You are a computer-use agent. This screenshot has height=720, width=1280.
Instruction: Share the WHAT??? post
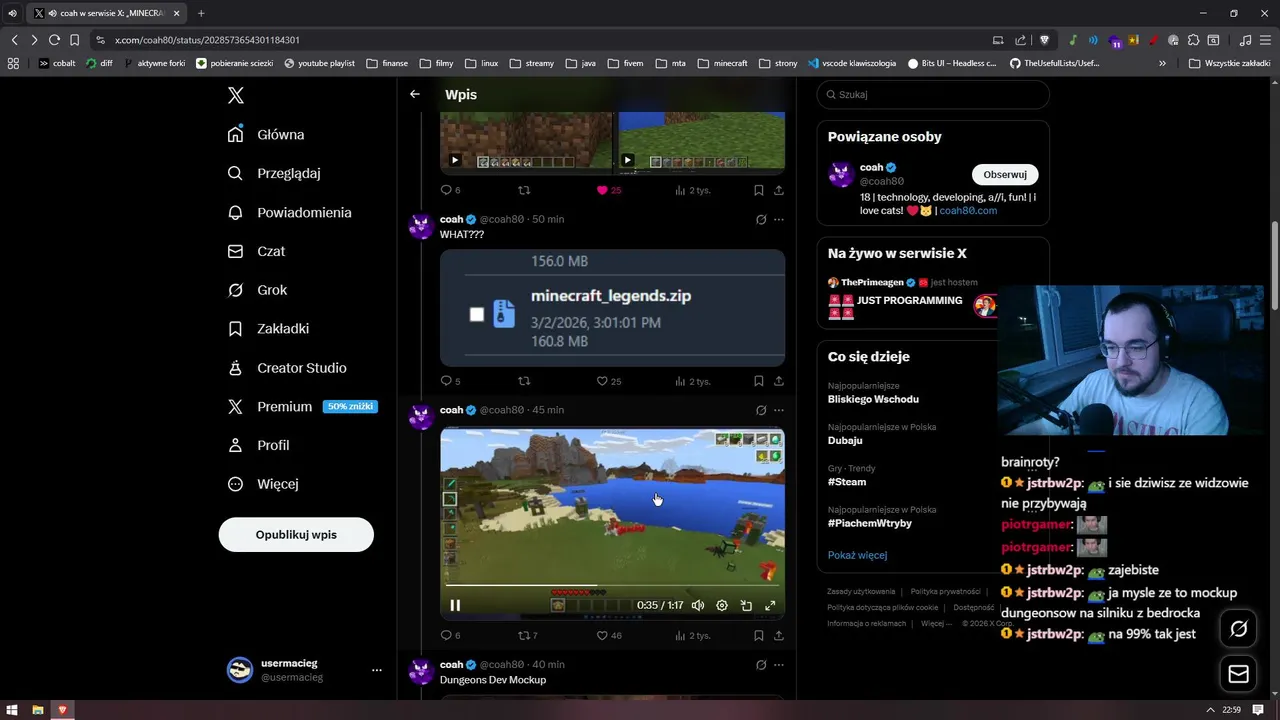point(779,381)
